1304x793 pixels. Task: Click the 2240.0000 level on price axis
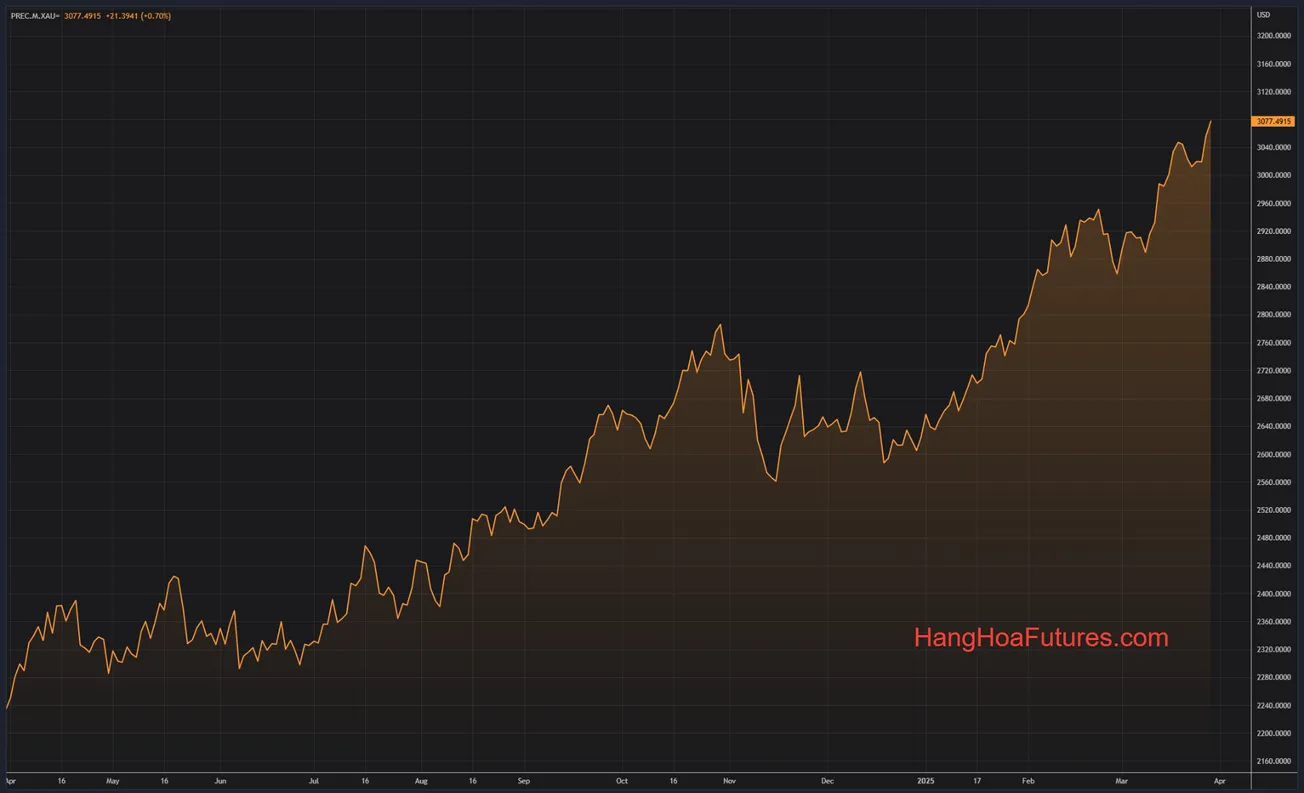(x=1272, y=705)
